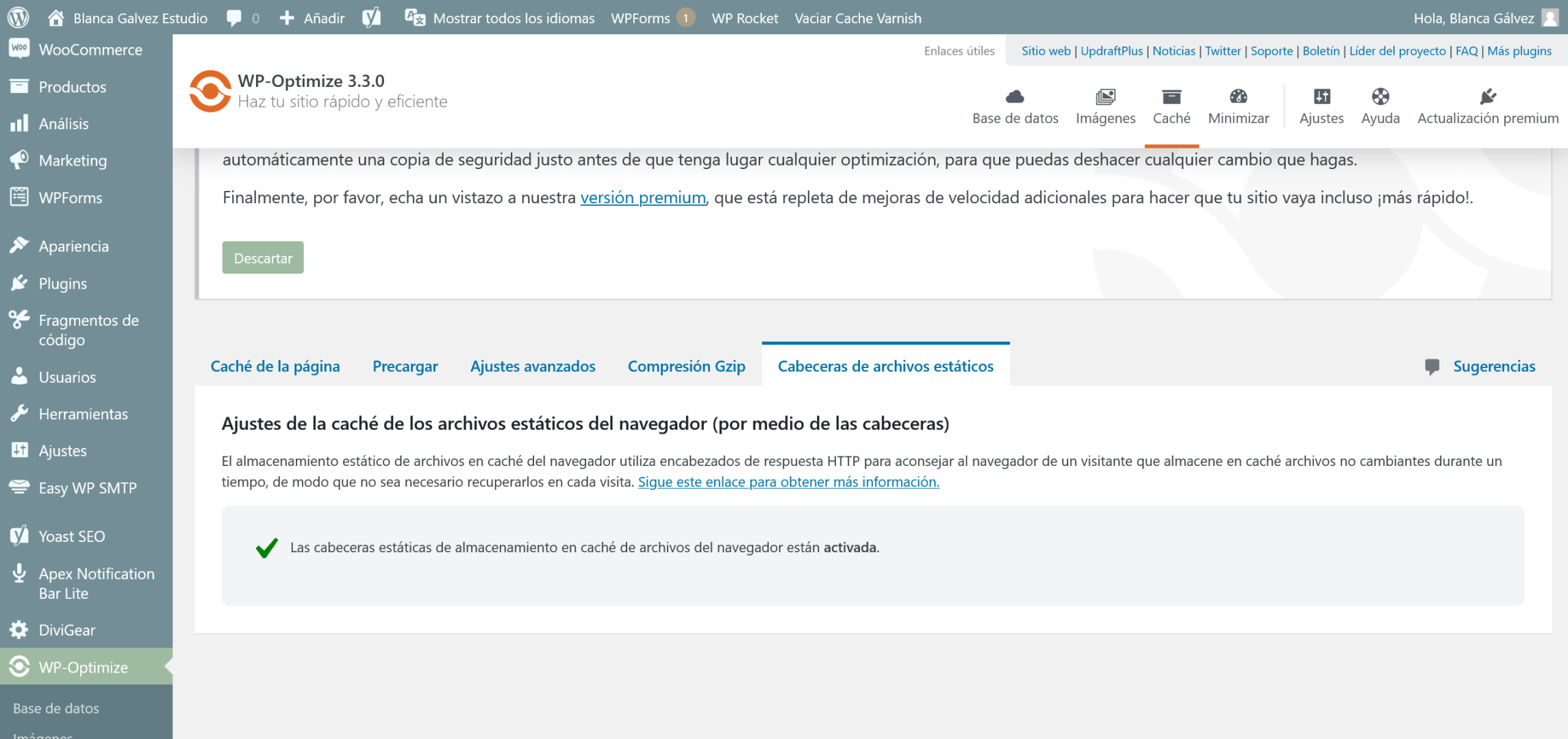Click the Herramientas wrench icon
Viewport: 1568px width, 739px height.
point(20,413)
